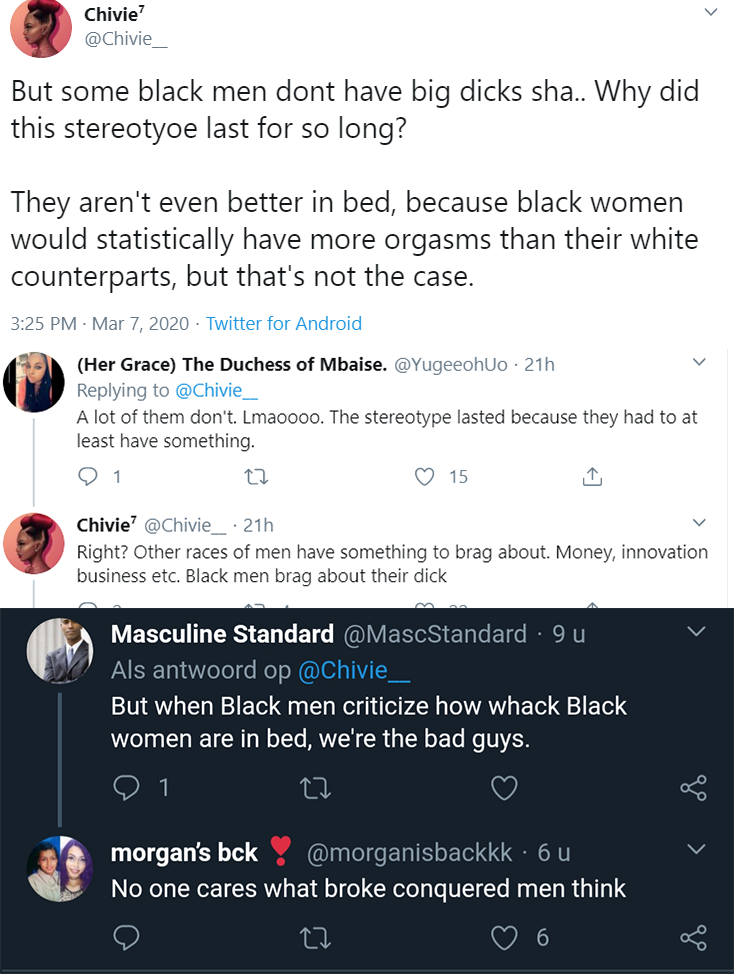Viewport: 734px width, 974px height.
Task: Share morgan's bck tweet
Action: pyautogui.click(x=694, y=937)
